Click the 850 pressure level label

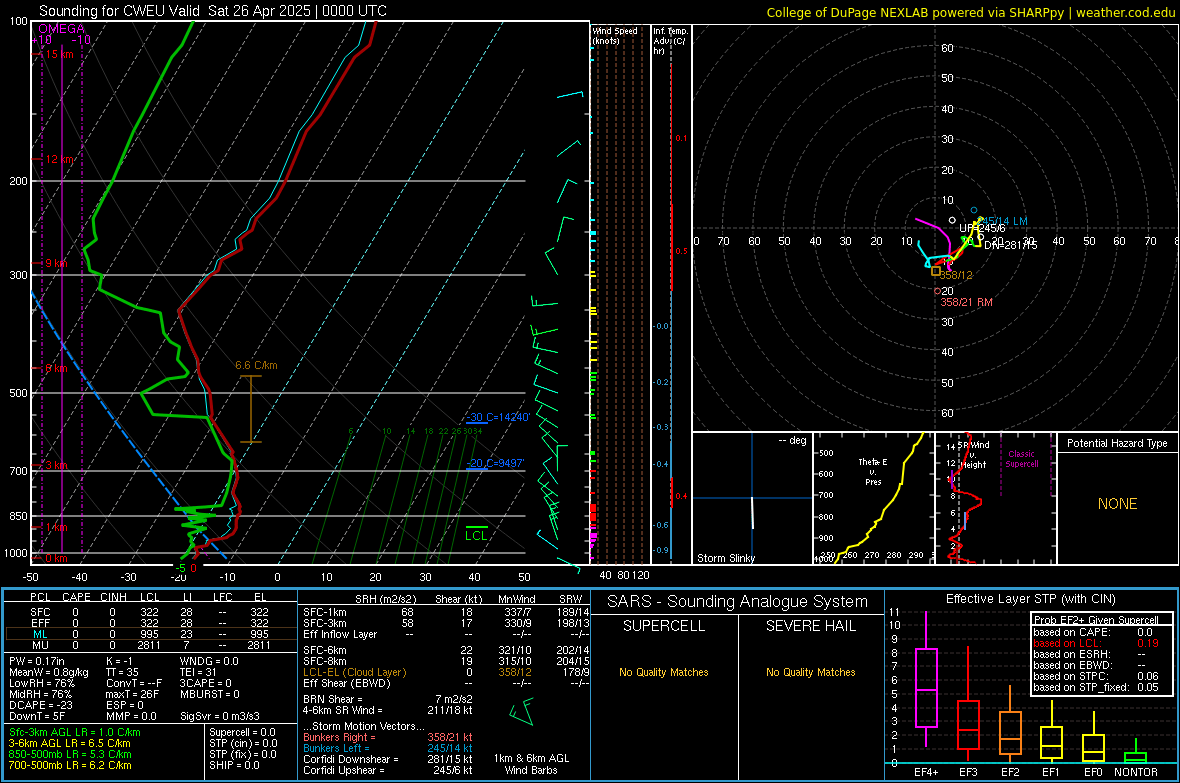[x=18, y=516]
